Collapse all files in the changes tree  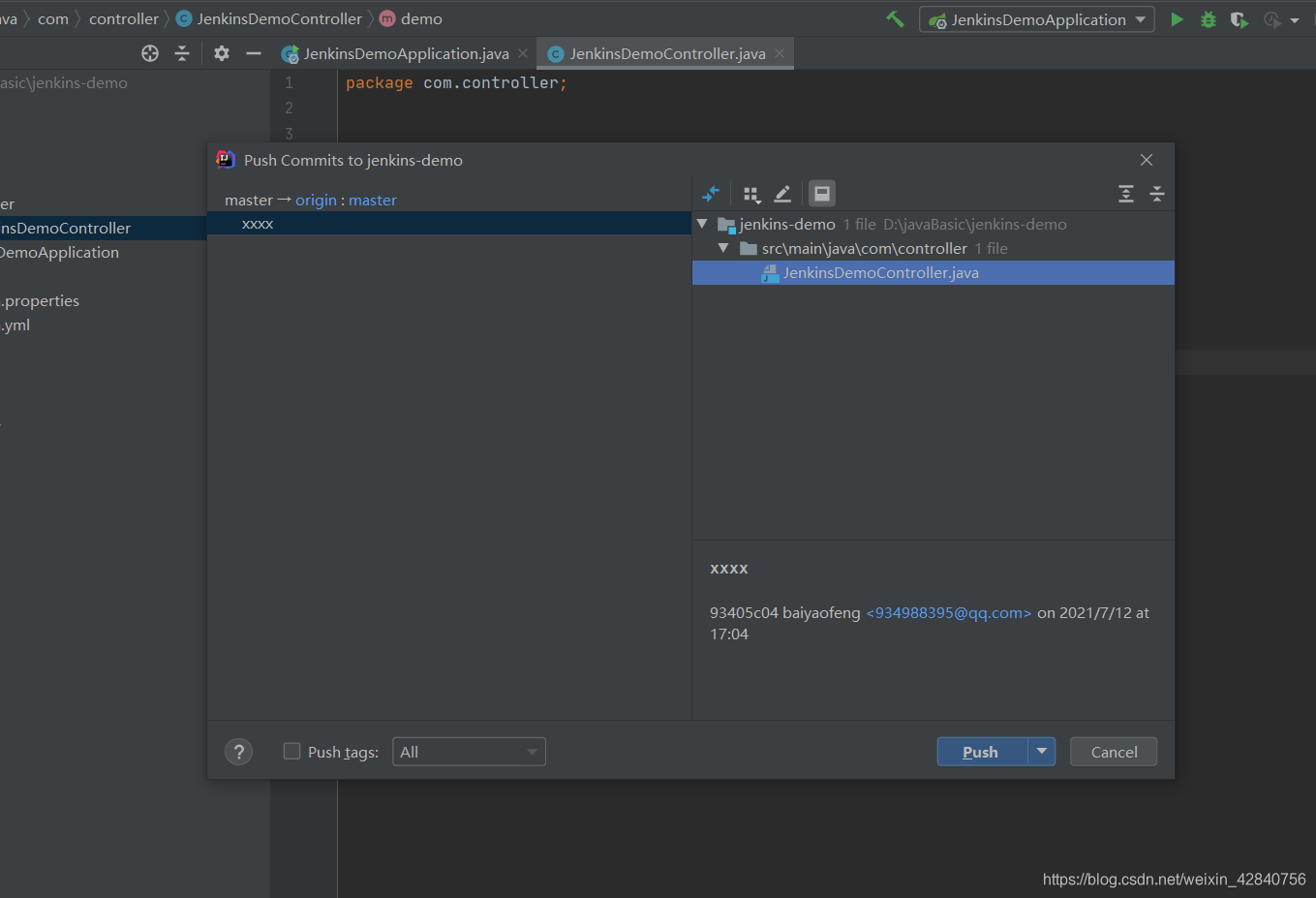coord(1156,194)
